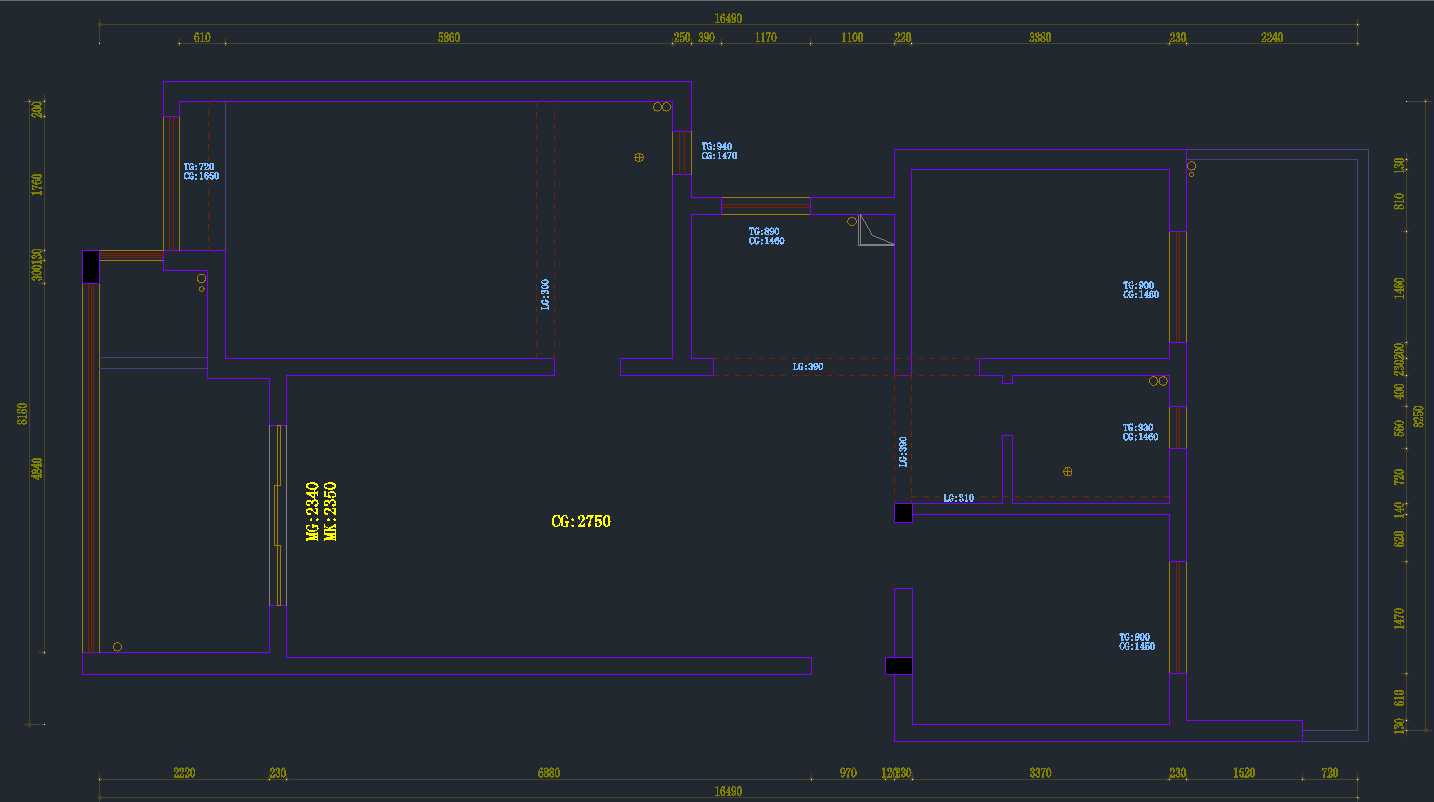Select the LG:300 beam label
This screenshot has height=802, width=1434.
(545, 294)
